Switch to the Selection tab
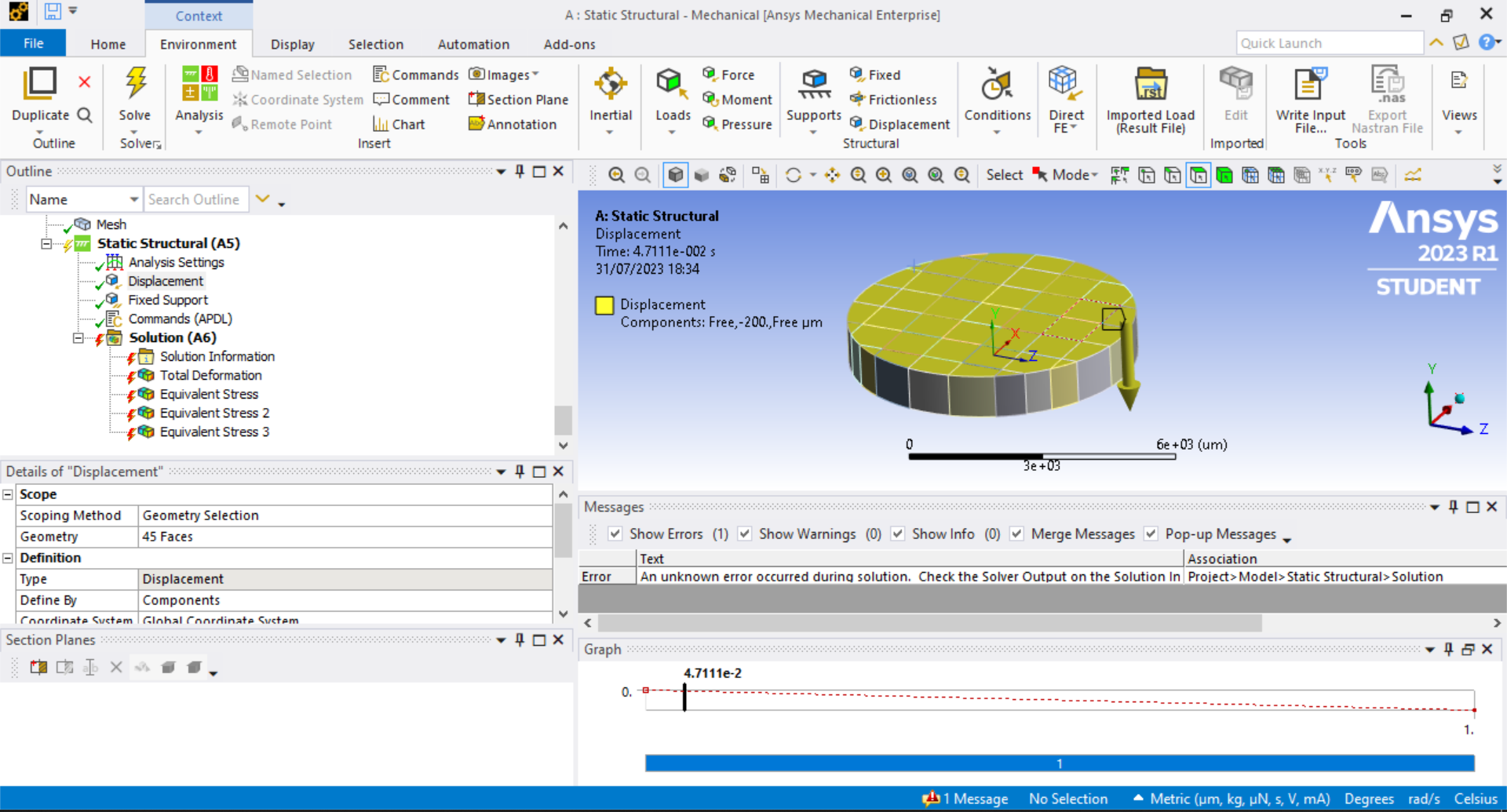The image size is (1507, 812). tap(376, 44)
